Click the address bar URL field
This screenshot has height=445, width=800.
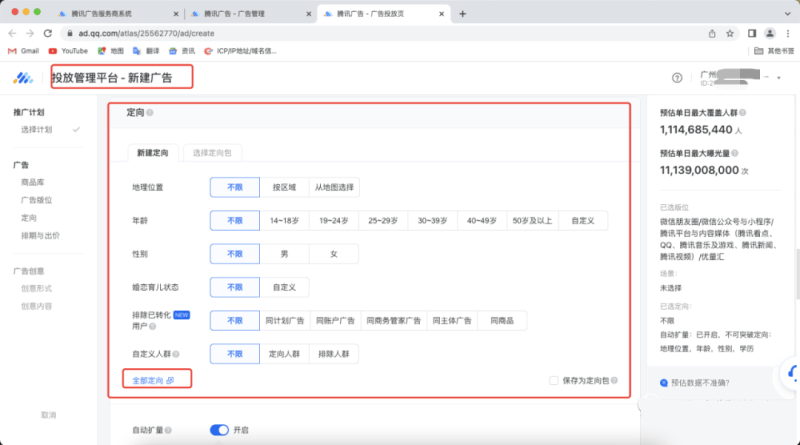click(383, 33)
